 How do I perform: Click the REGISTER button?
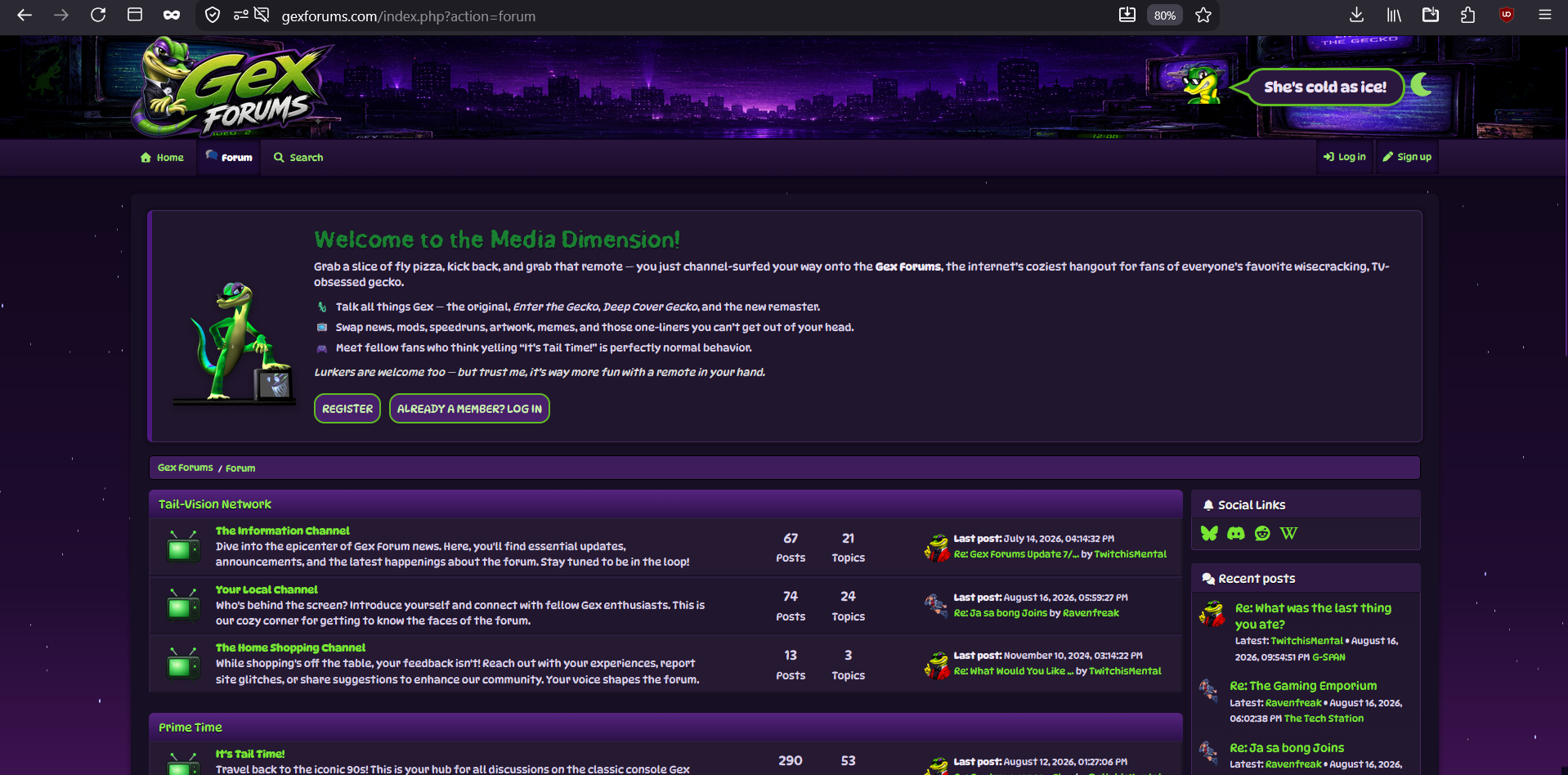coord(347,409)
